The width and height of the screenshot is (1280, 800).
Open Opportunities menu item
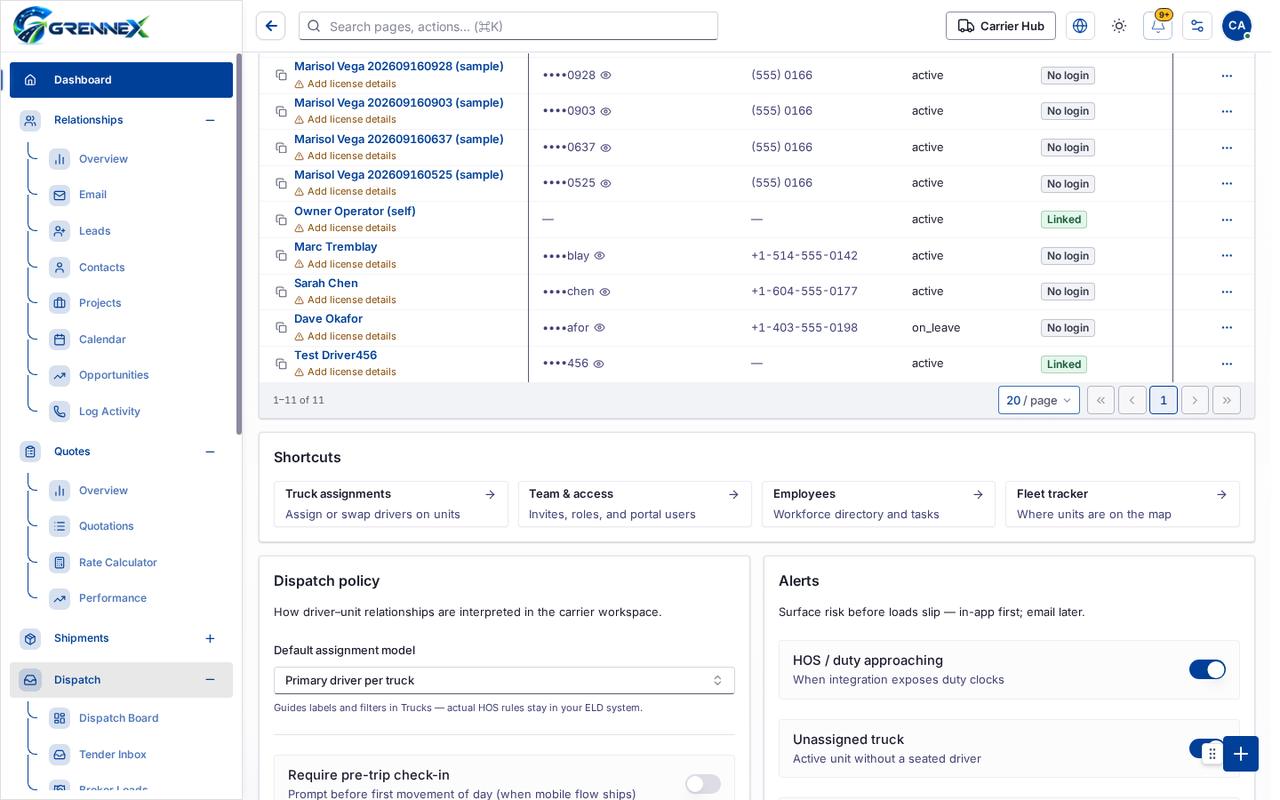coord(114,375)
